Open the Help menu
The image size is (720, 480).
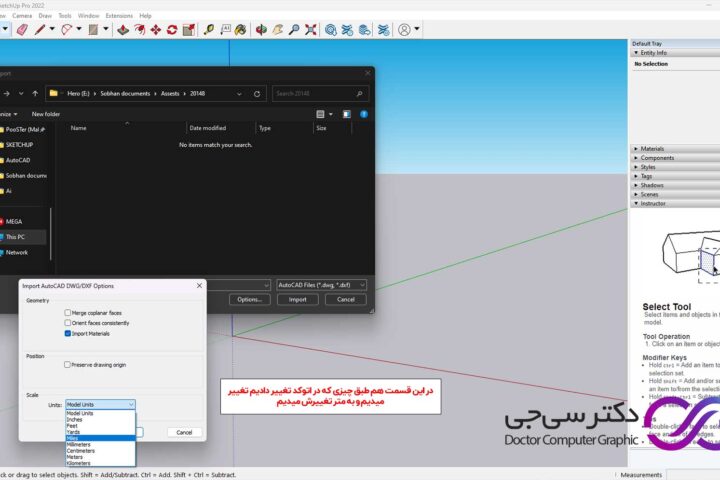145,16
